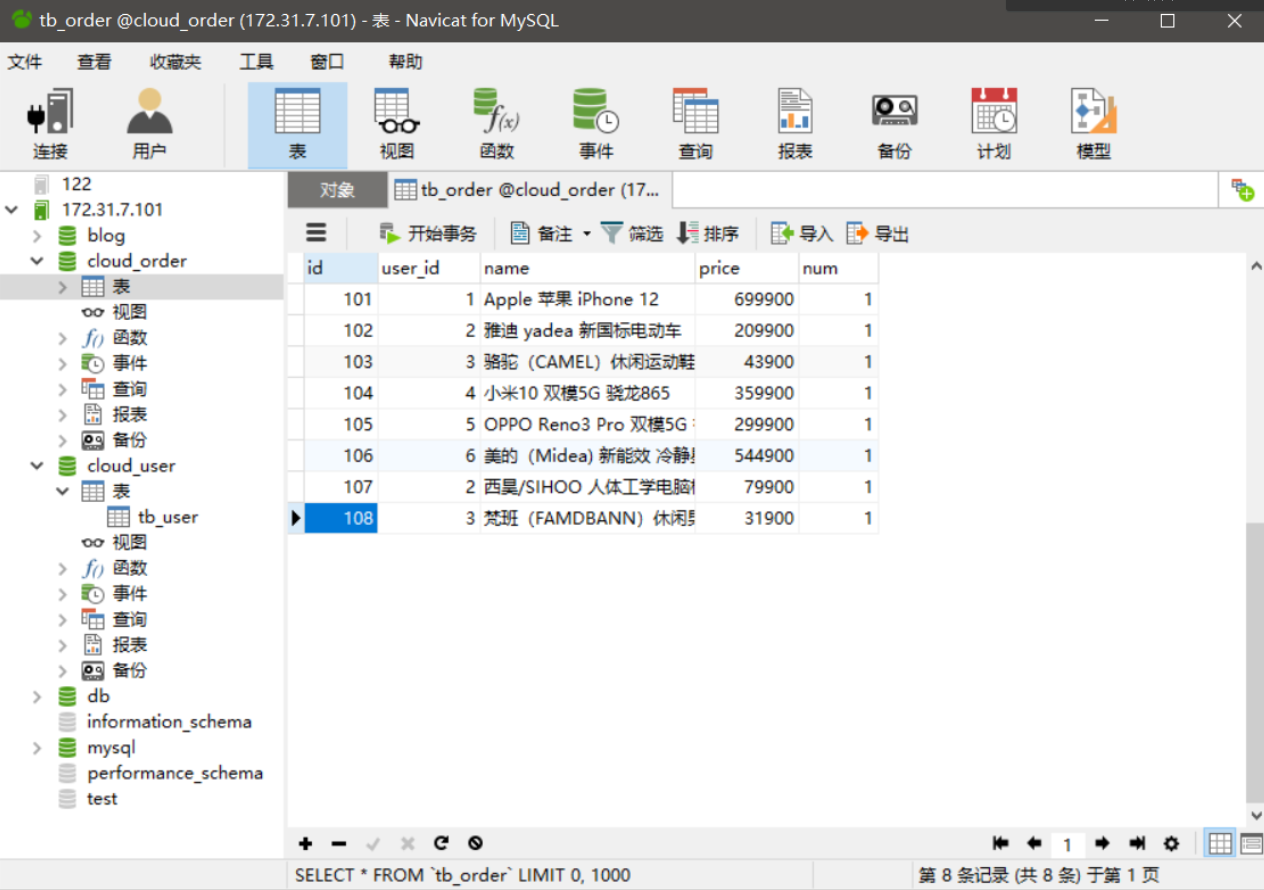Click the price cell 359900
This screenshot has height=890, width=1264.
[746, 393]
